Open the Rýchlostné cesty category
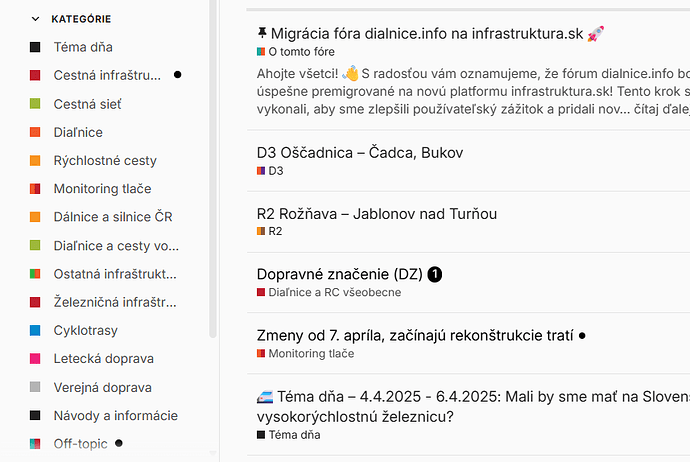 click(105, 161)
